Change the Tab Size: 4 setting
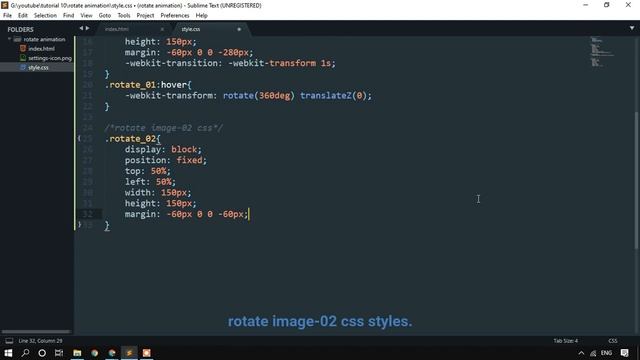The width and height of the screenshot is (640, 360). [565, 340]
